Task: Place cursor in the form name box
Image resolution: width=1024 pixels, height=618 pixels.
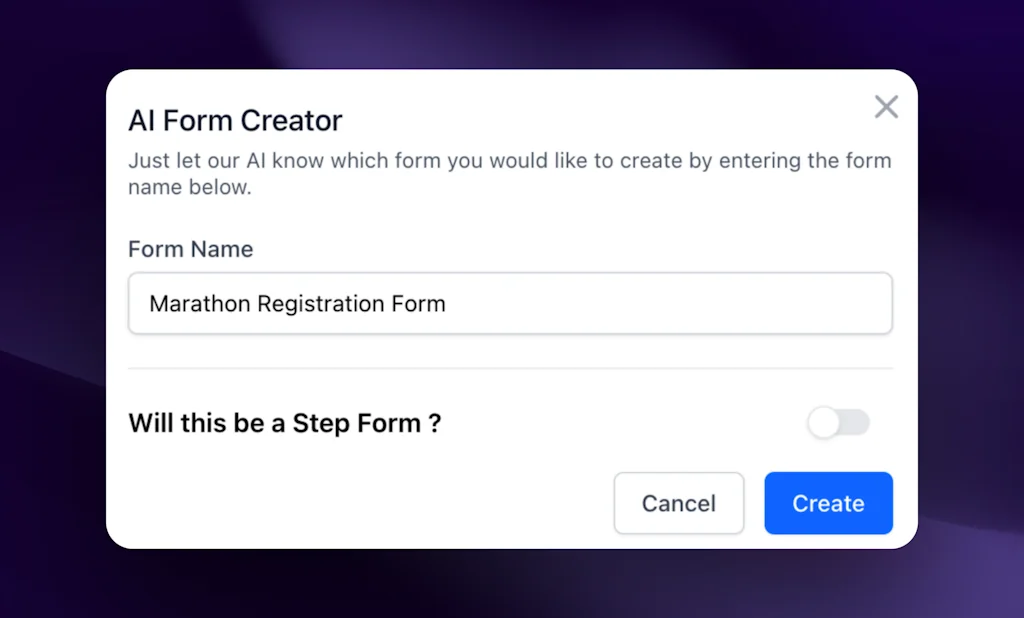Action: pyautogui.click(x=510, y=303)
